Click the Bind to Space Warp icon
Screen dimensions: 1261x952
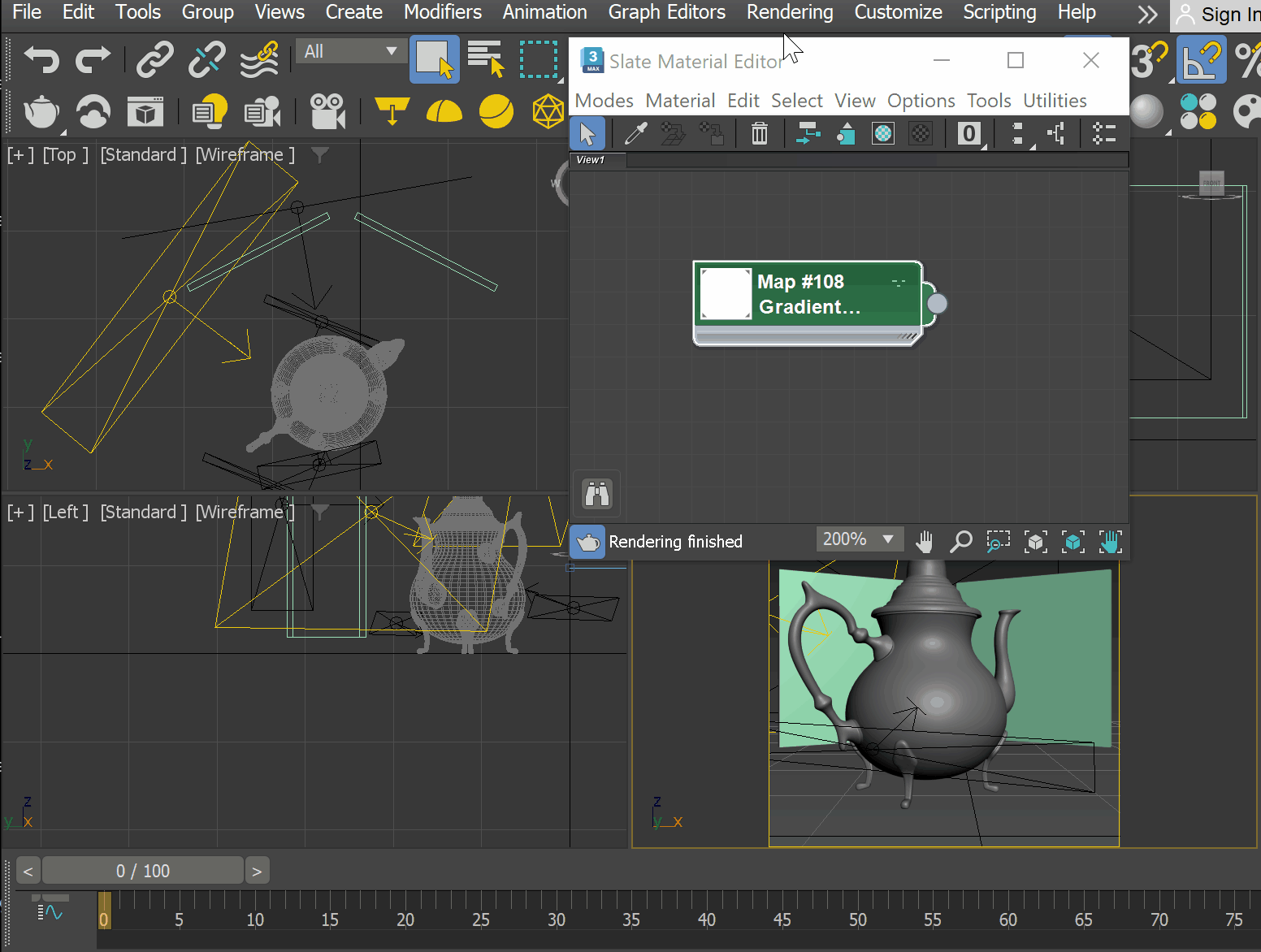point(259,60)
